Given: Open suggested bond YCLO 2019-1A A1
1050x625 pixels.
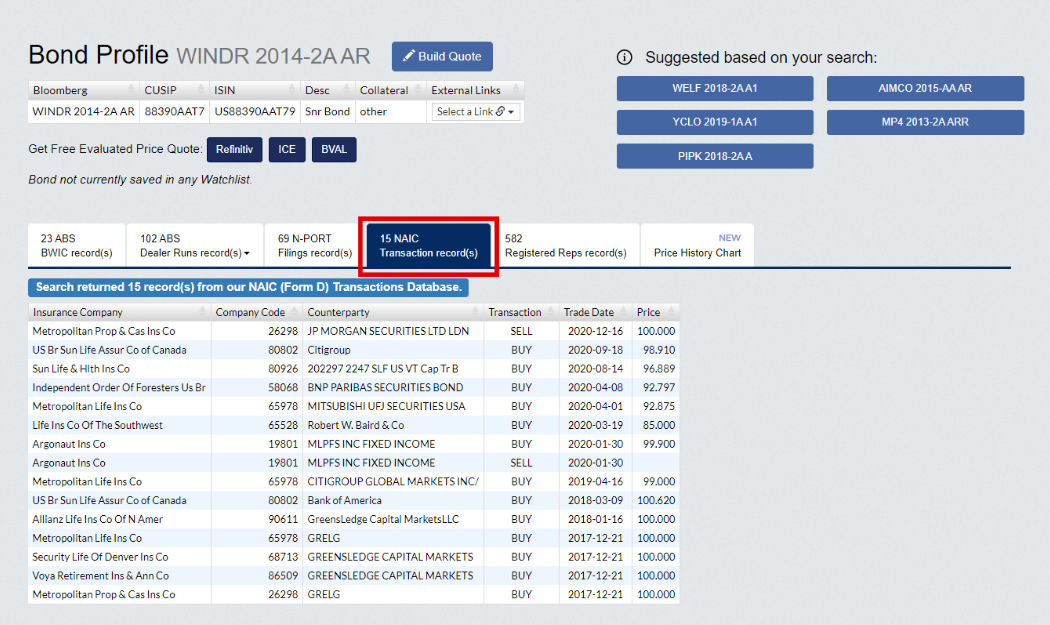Looking at the screenshot, I should point(714,123).
